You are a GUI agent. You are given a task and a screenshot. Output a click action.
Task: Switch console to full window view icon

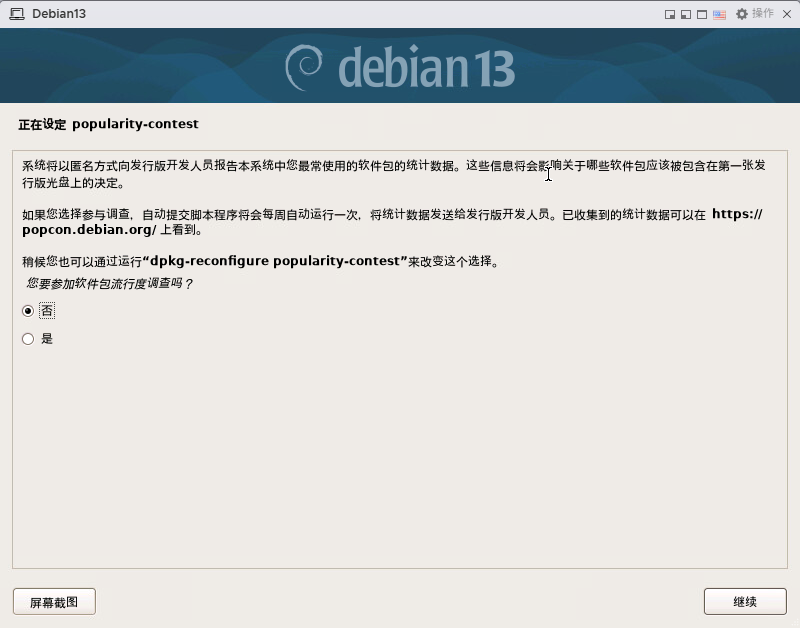click(x=702, y=14)
